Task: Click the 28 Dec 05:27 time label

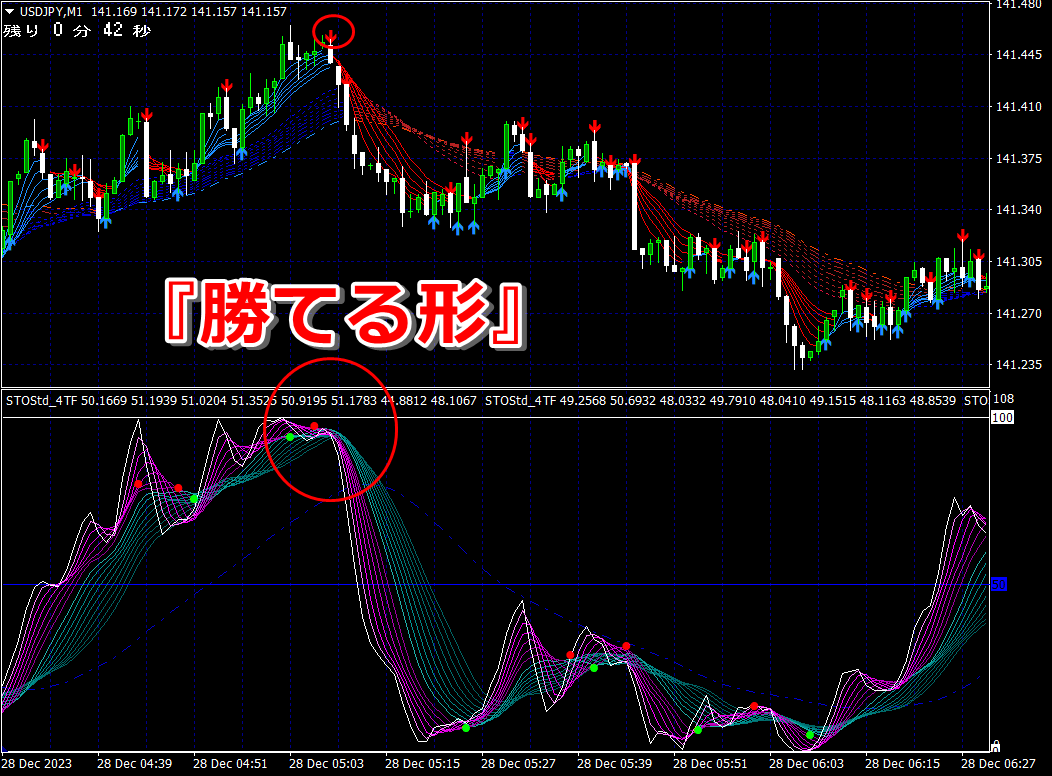Action: coord(518,763)
